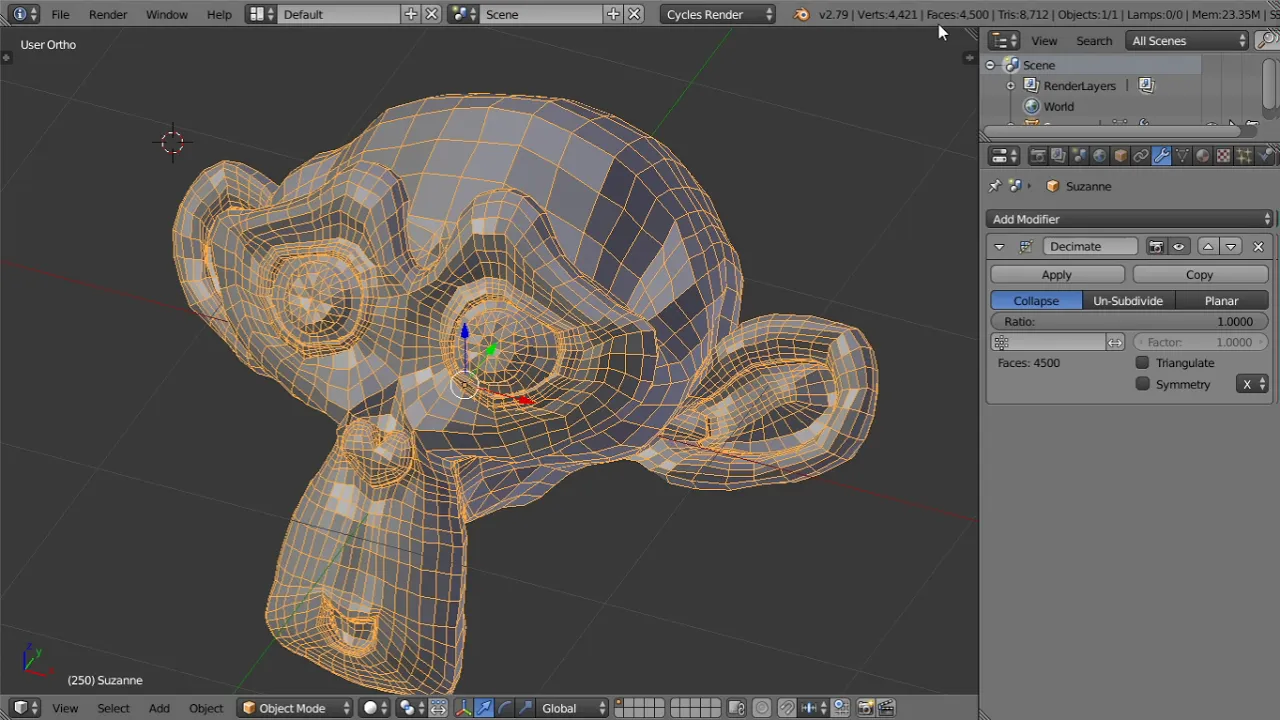Toggle the 3D manipulator axes widget icon
This screenshot has width=1280, height=720.
(x=464, y=708)
